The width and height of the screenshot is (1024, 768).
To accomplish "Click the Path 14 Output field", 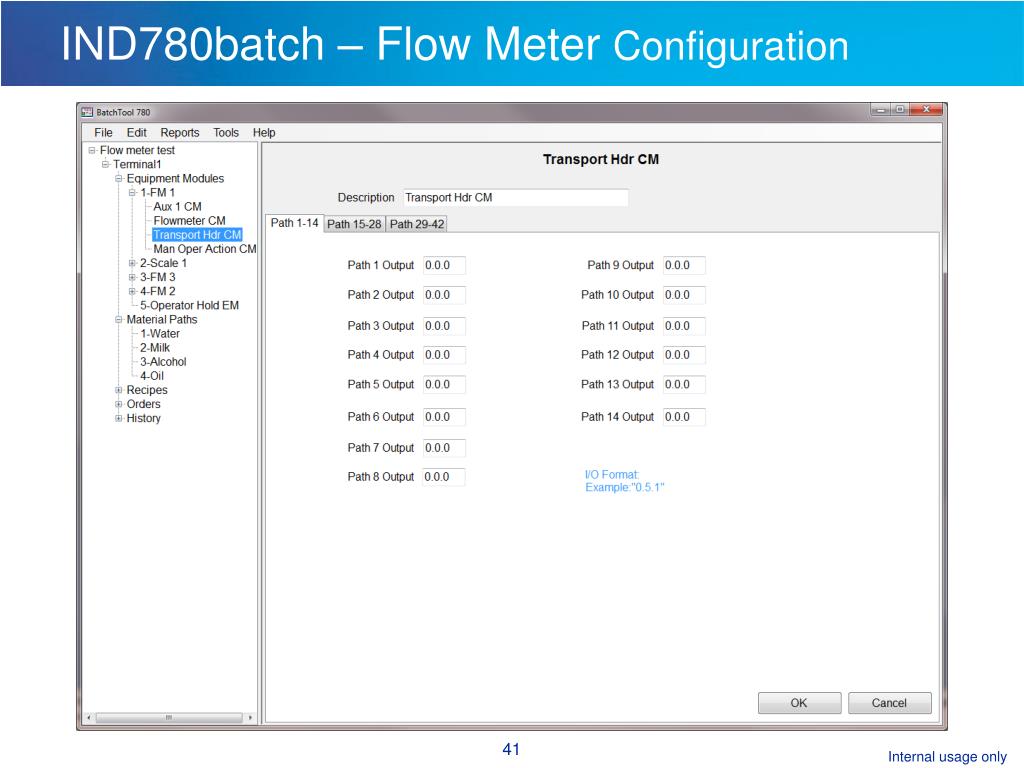I will [684, 417].
